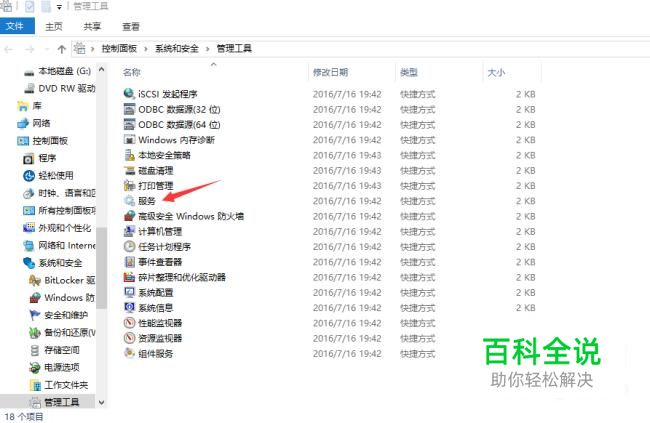Select 本地磁盘 (G:) in the sidebar
Viewport: 650px width, 423px height.
click(64, 71)
